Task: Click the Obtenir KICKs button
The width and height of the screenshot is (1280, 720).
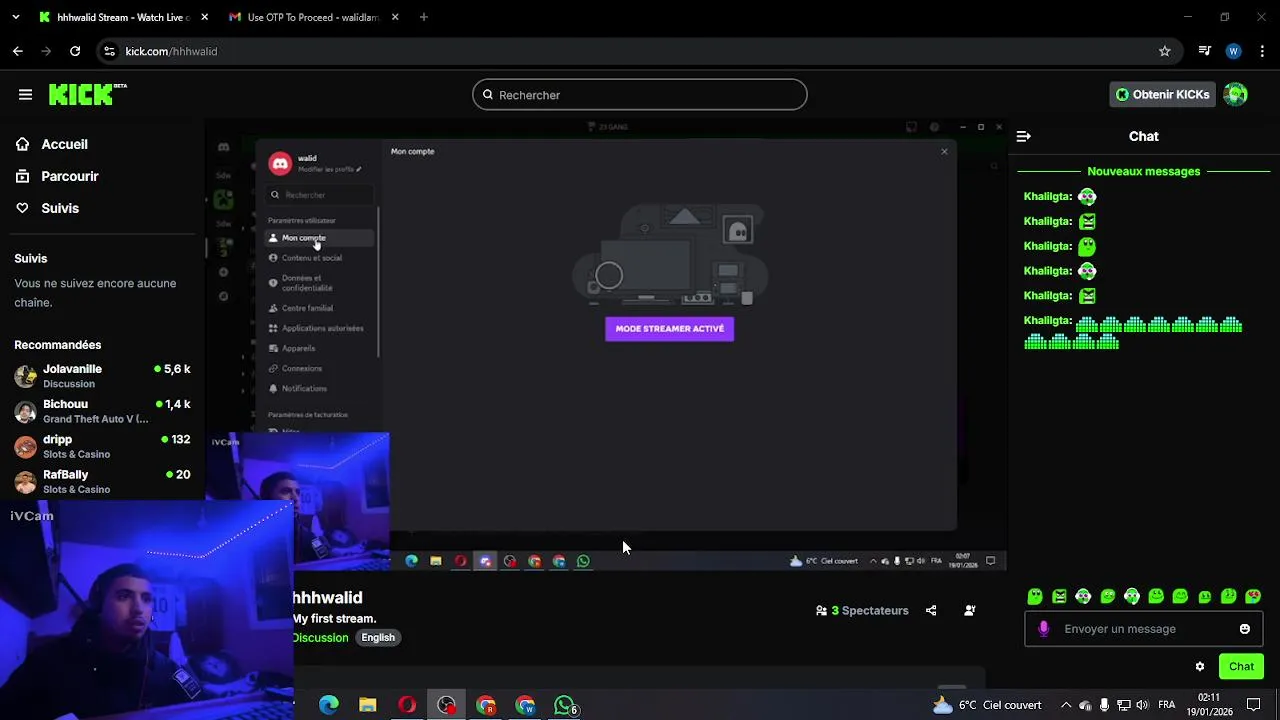Action: [1163, 94]
